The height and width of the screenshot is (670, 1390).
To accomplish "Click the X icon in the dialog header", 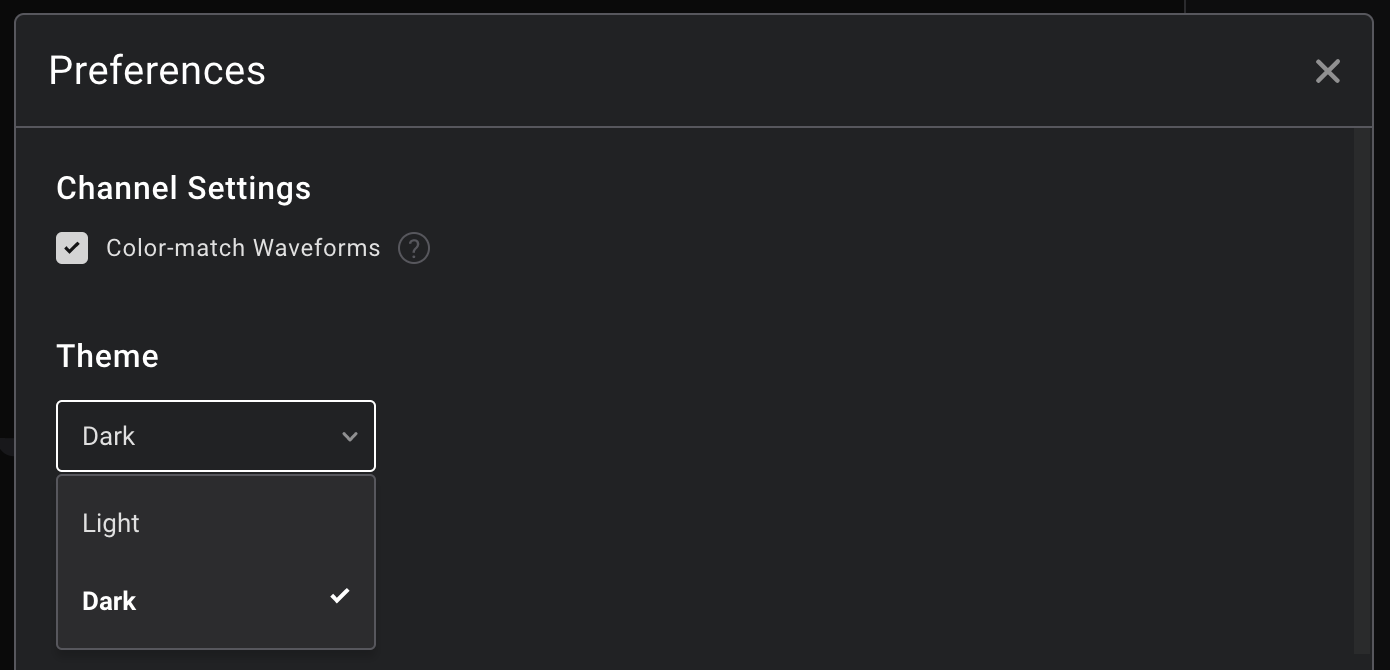I will (x=1327, y=71).
